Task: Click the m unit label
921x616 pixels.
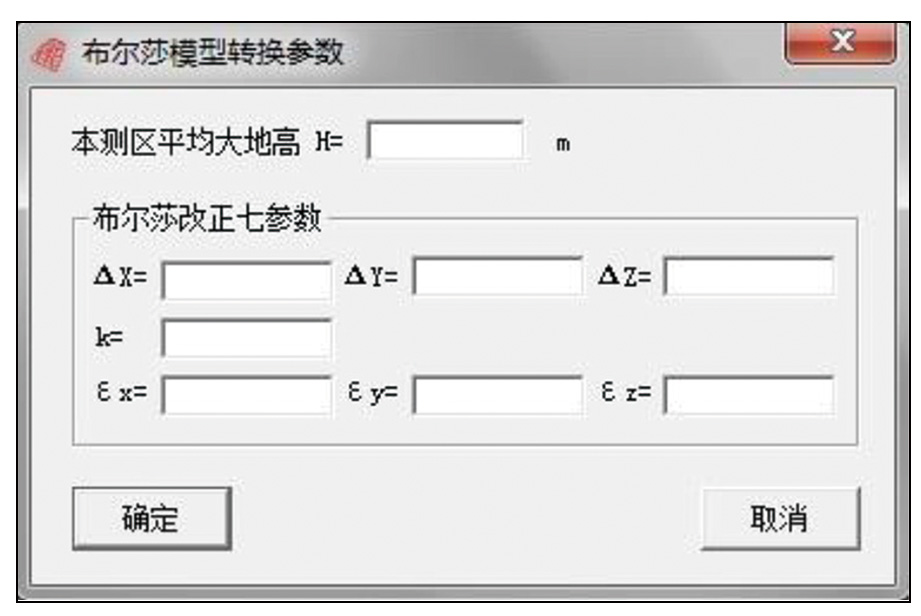Action: 563,143
